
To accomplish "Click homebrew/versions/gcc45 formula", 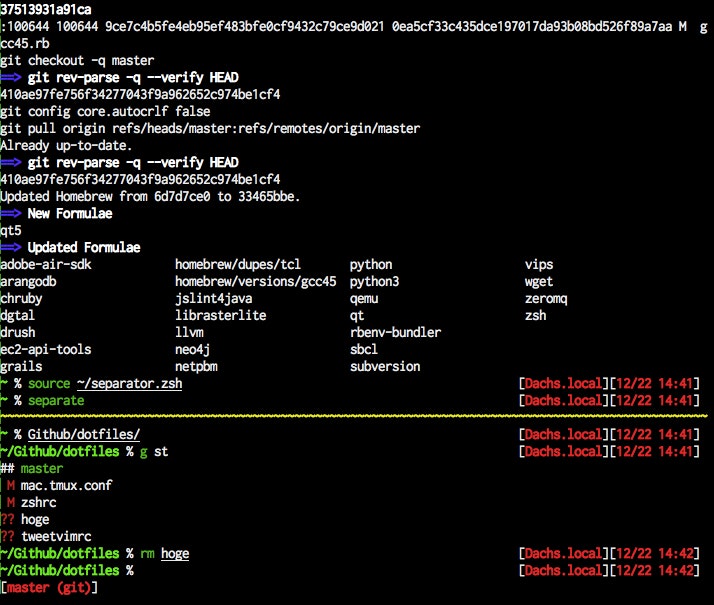I will point(255,282).
